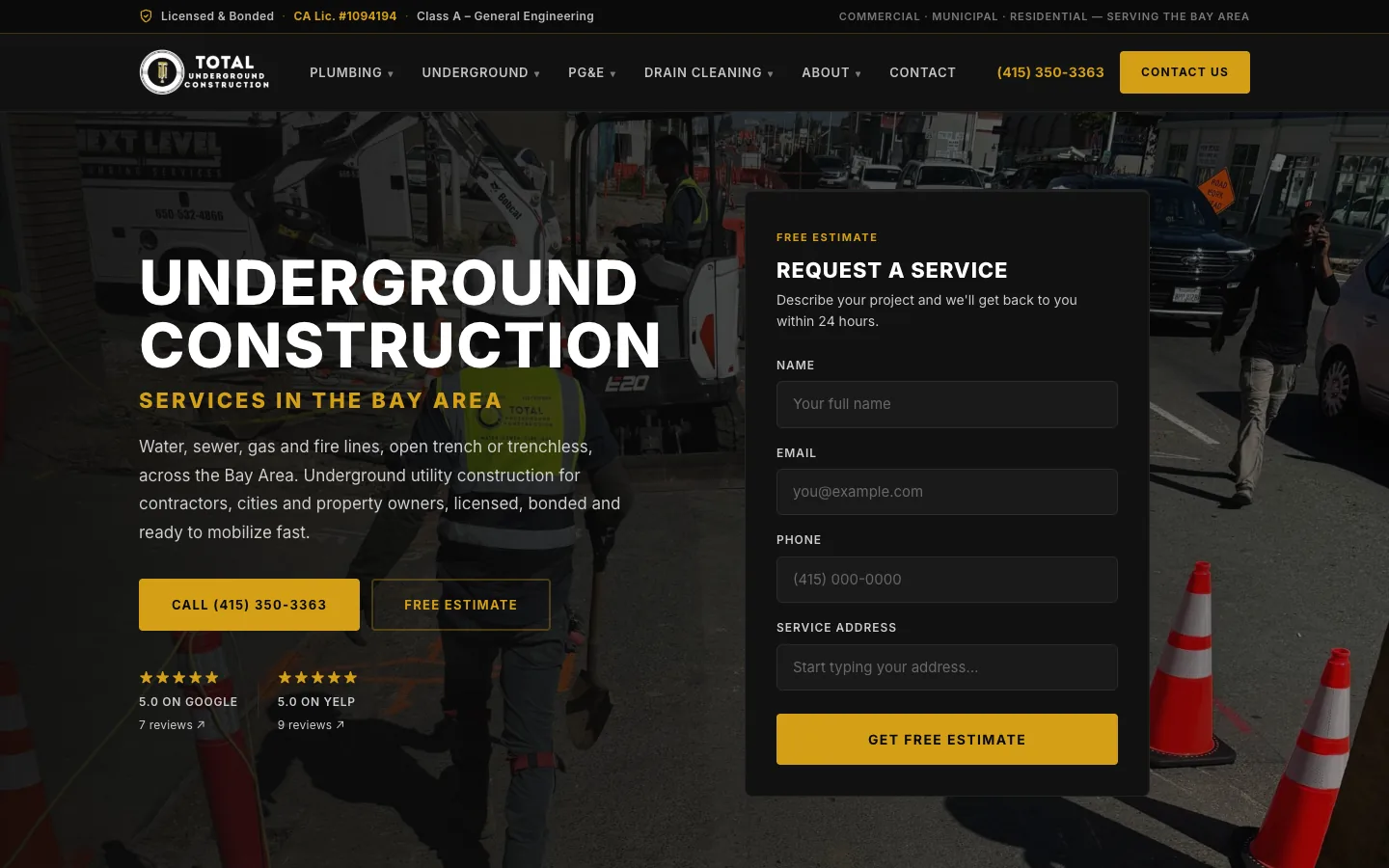Click the Google five-star rating icons
Screen dimensions: 1389x868
[x=179, y=678]
